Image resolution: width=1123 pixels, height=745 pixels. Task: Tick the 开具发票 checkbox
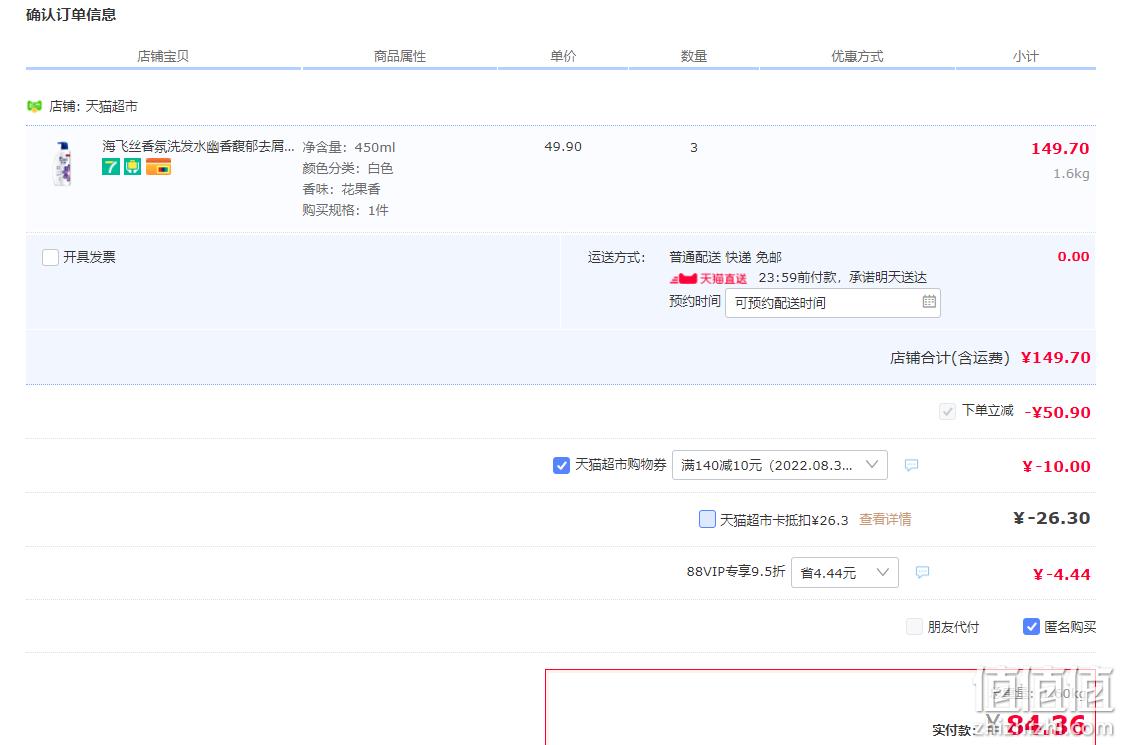[x=50, y=257]
